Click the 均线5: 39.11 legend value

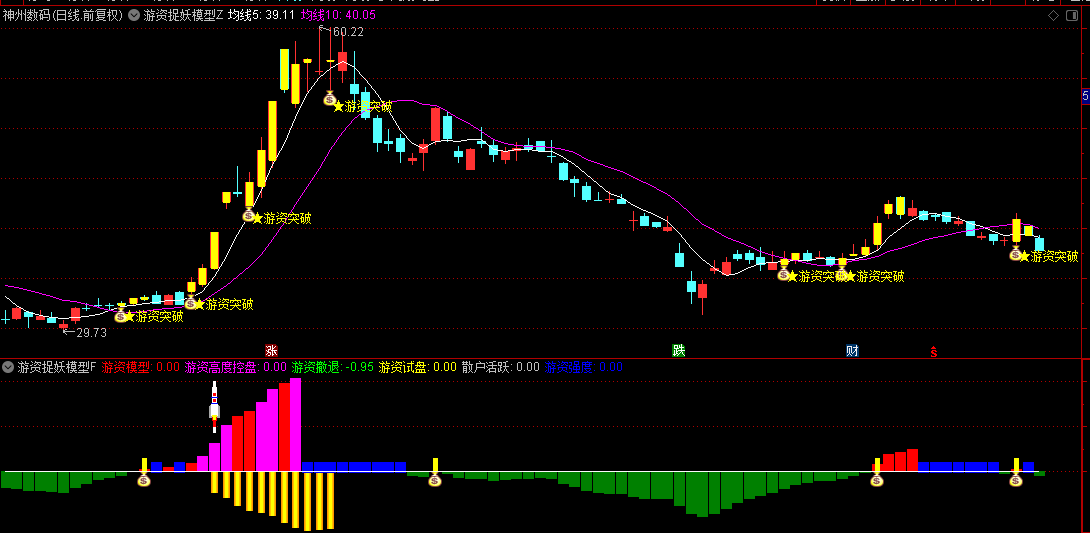click(x=261, y=16)
